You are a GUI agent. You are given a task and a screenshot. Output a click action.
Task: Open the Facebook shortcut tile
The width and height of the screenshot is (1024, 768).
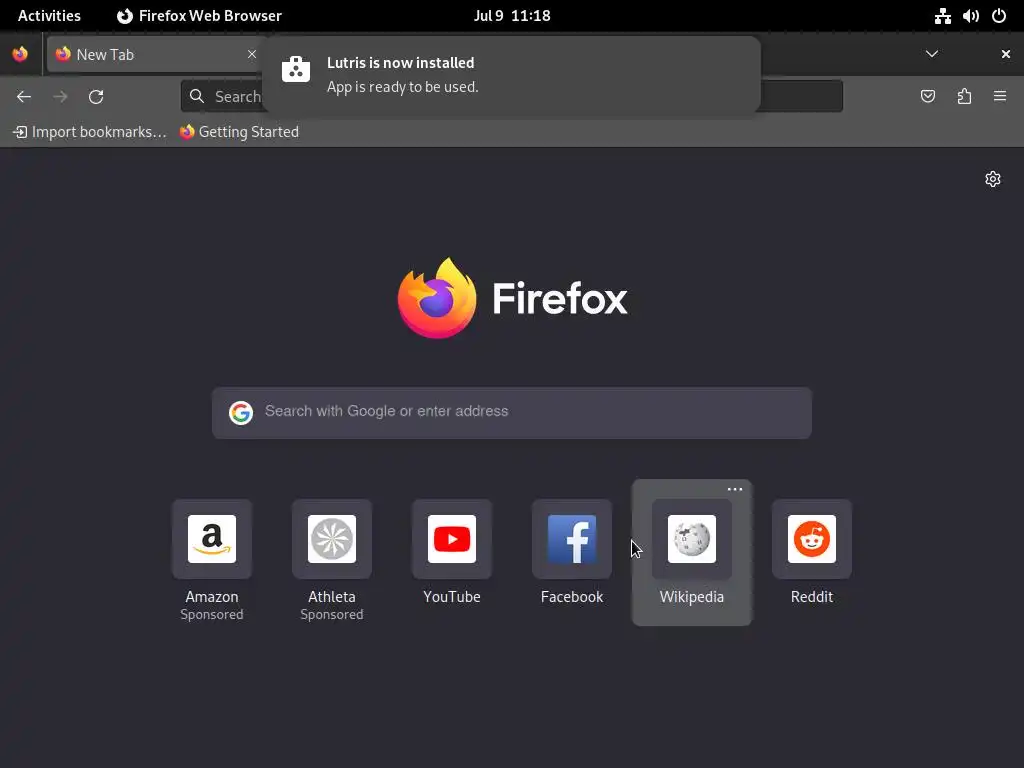coord(572,539)
